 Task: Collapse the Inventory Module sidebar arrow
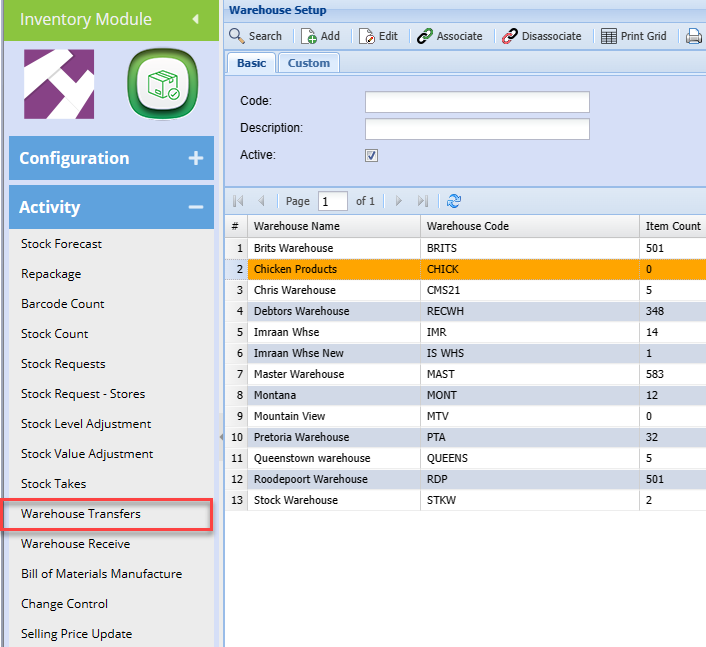195,19
